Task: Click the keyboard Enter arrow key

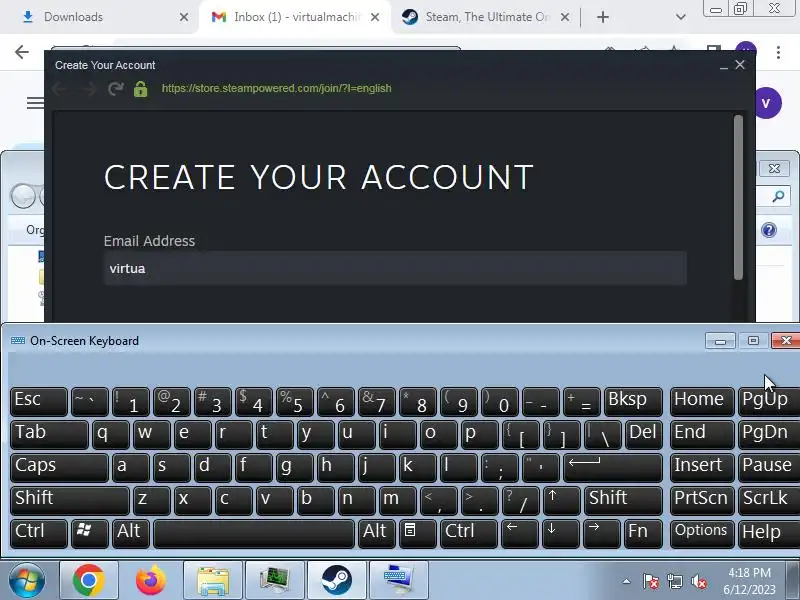Action: pos(613,468)
